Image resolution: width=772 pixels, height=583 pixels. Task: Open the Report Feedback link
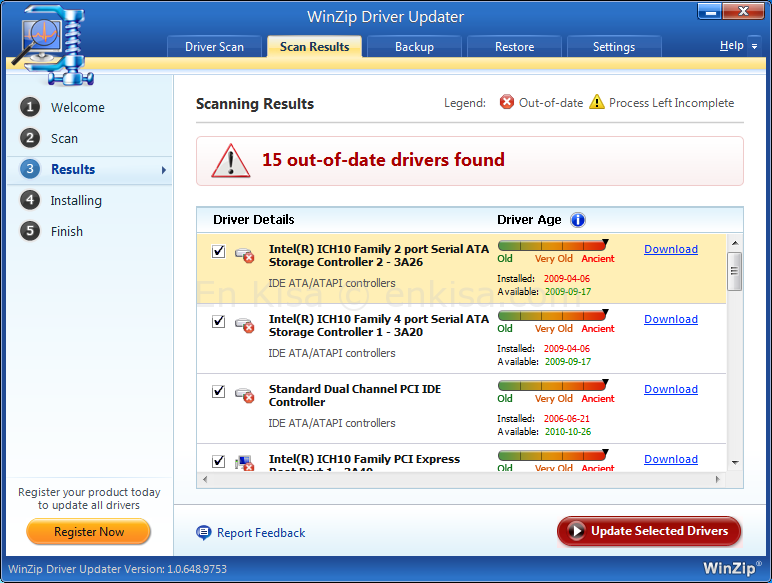click(x=261, y=533)
